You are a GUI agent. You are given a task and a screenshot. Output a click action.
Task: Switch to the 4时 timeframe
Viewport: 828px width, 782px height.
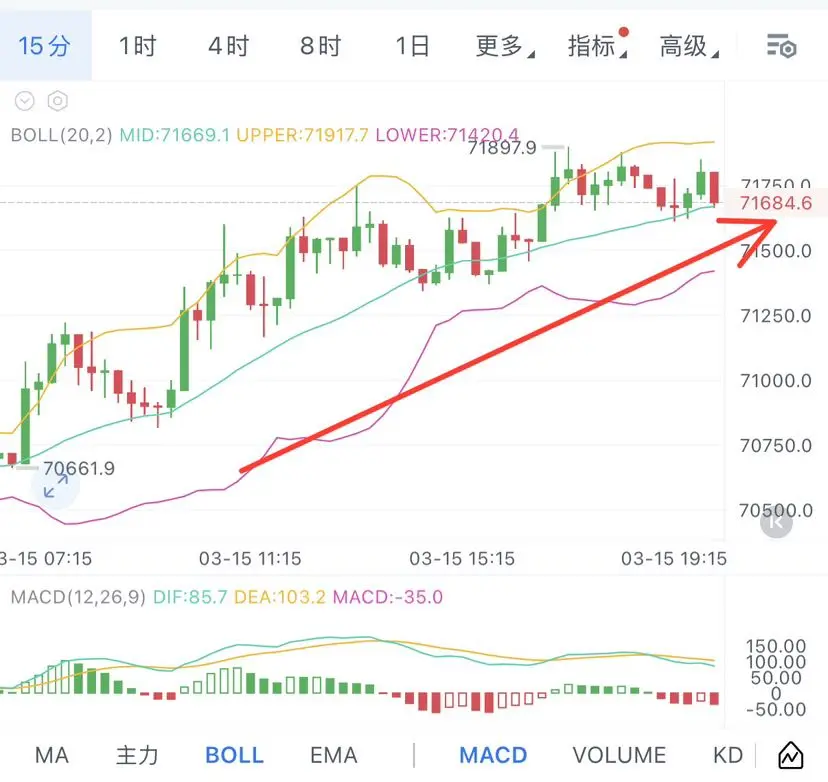pyautogui.click(x=229, y=46)
